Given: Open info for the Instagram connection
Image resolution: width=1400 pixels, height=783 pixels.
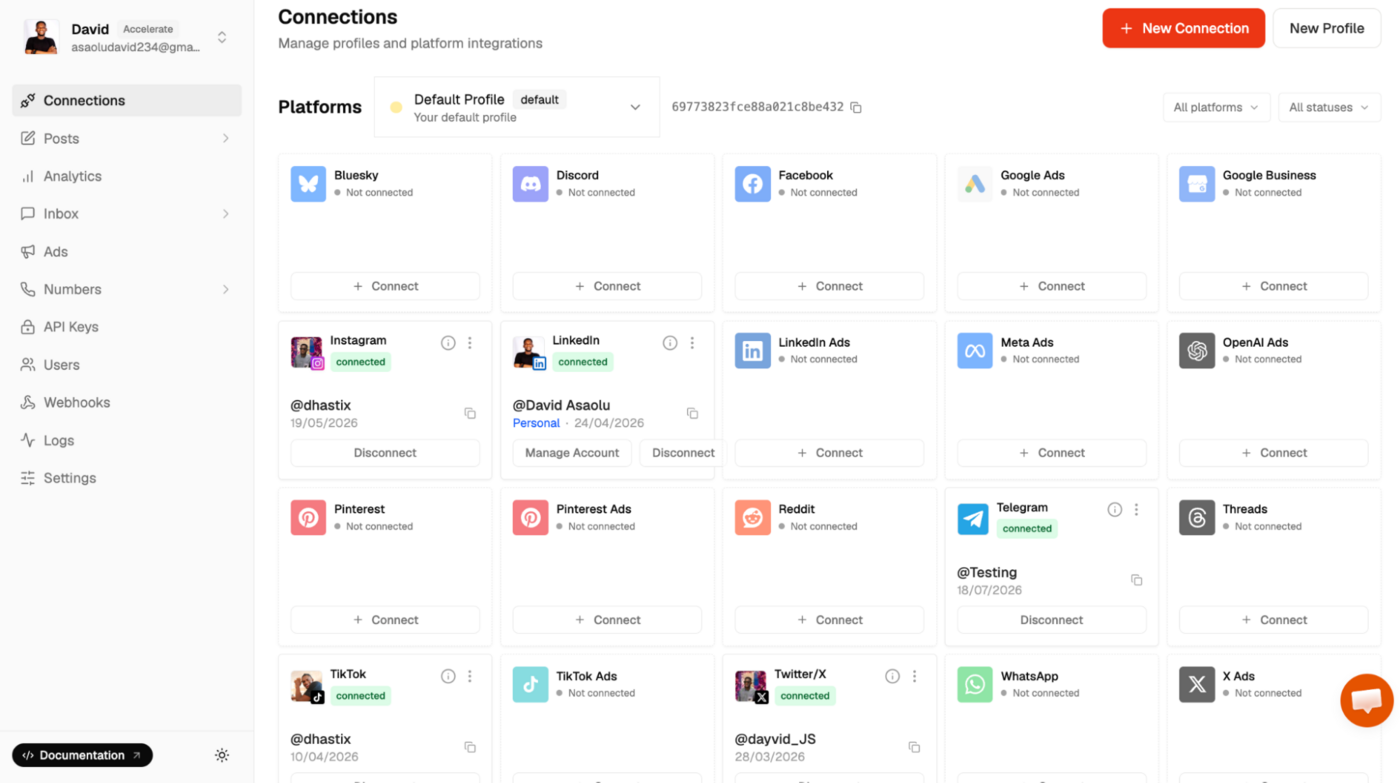Looking at the screenshot, I should pos(448,343).
